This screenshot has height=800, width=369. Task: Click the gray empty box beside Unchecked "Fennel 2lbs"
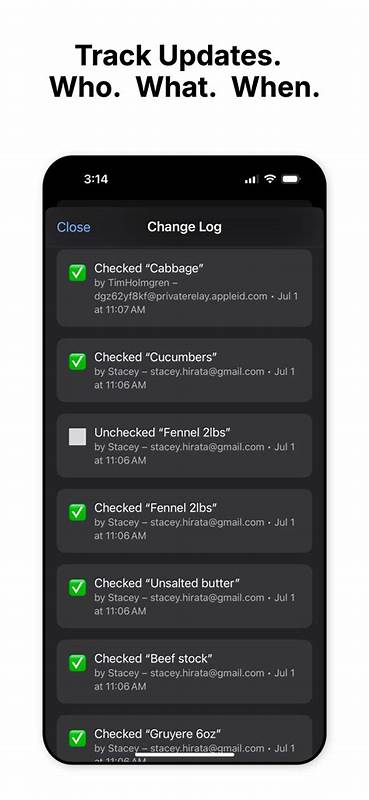pyautogui.click(x=78, y=437)
